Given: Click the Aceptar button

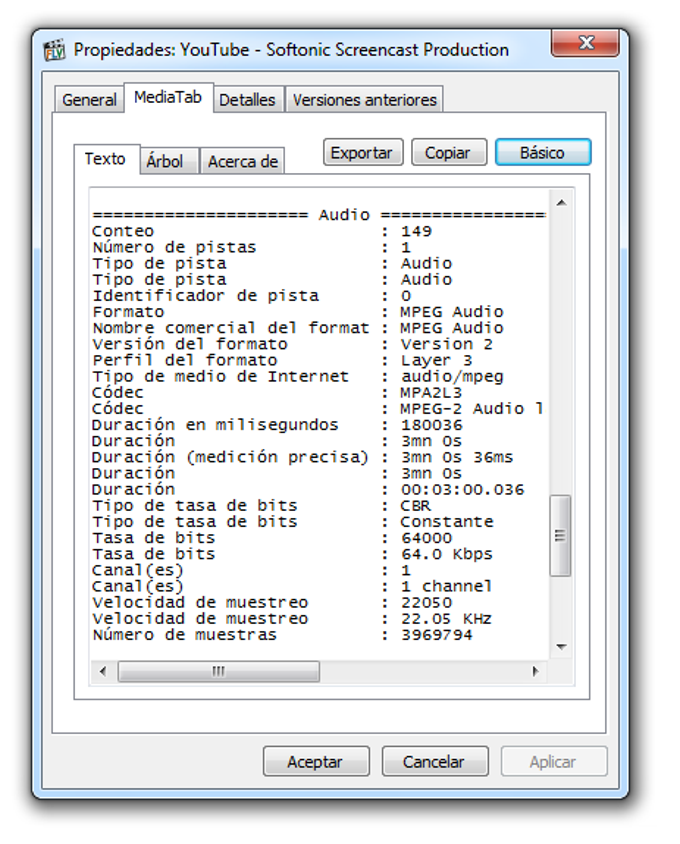Looking at the screenshot, I should point(316,761).
